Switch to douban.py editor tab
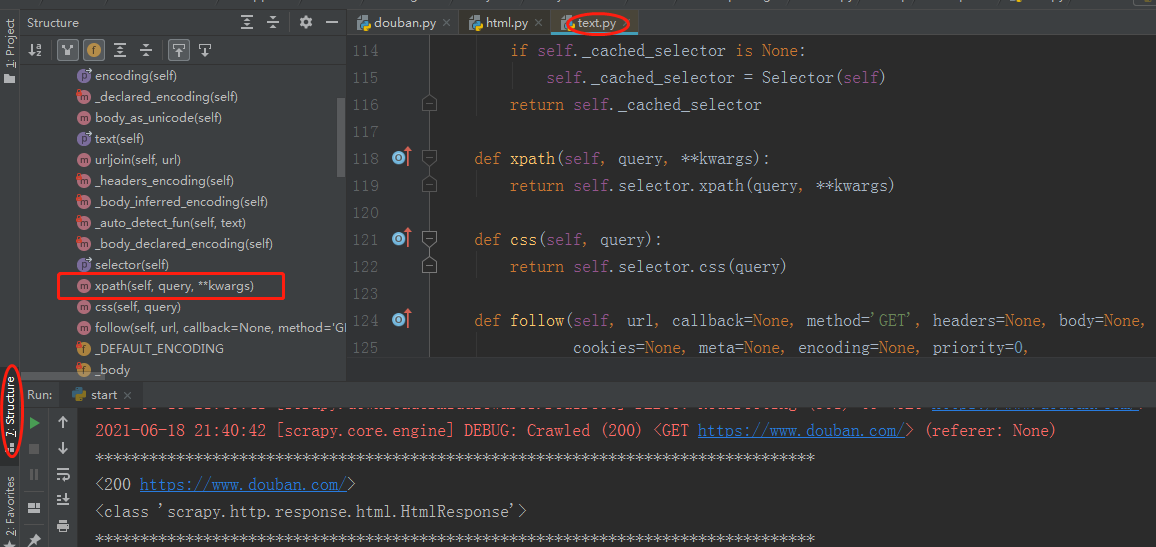The image size is (1156, 547). click(x=402, y=23)
